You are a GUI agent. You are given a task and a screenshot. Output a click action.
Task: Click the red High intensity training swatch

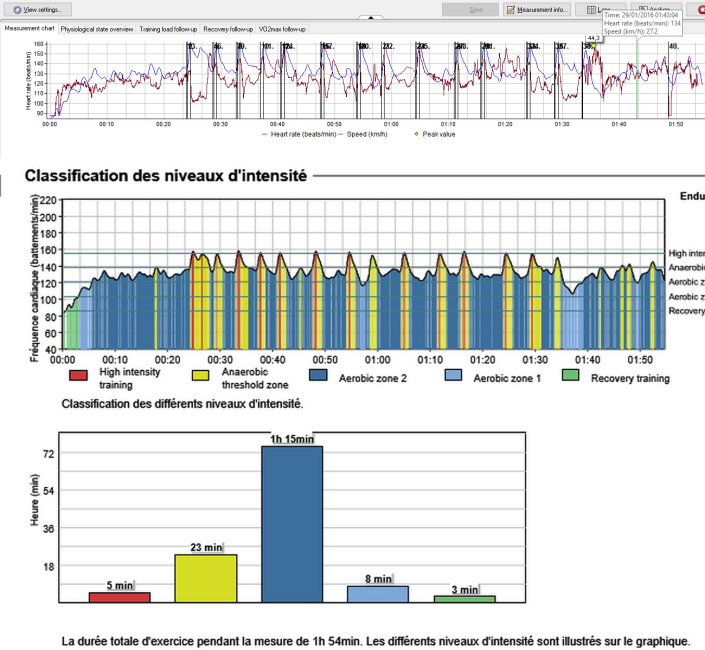click(x=77, y=376)
